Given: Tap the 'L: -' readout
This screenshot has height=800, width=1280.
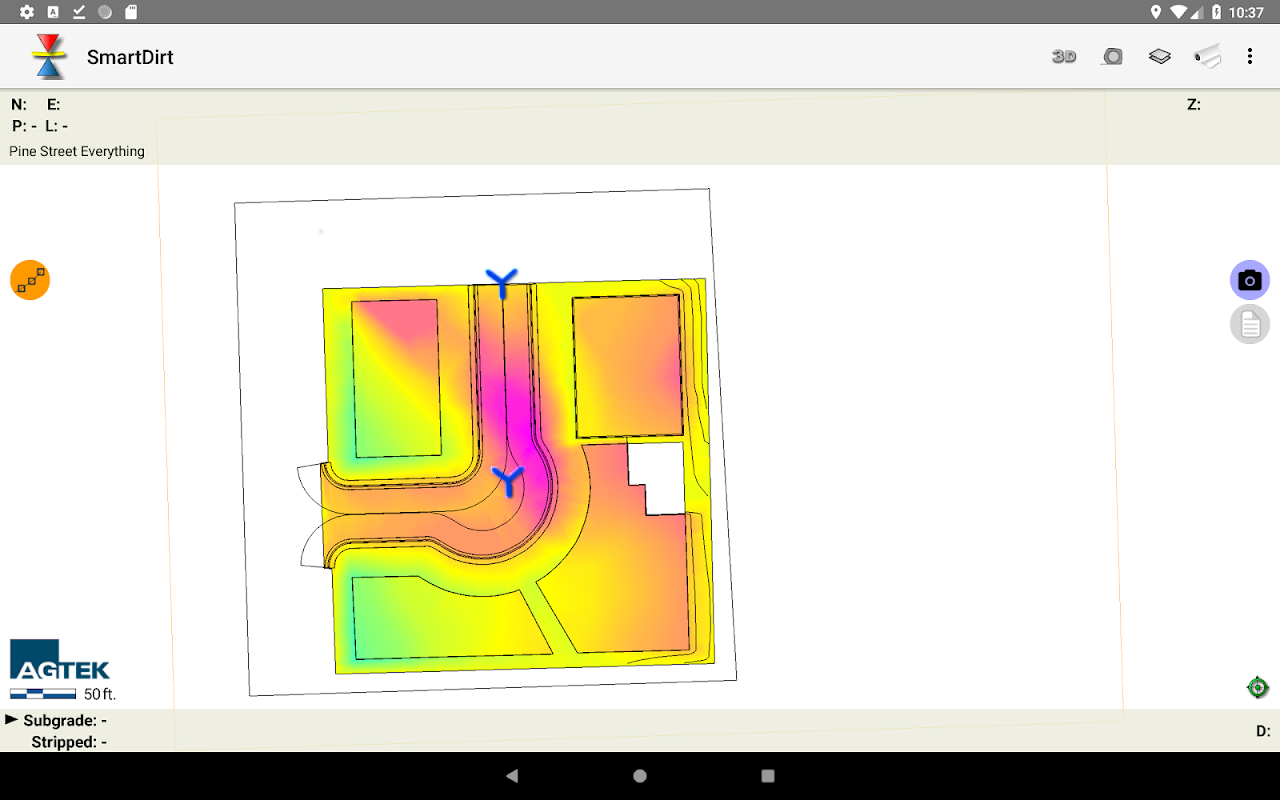Looking at the screenshot, I should 57,126.
